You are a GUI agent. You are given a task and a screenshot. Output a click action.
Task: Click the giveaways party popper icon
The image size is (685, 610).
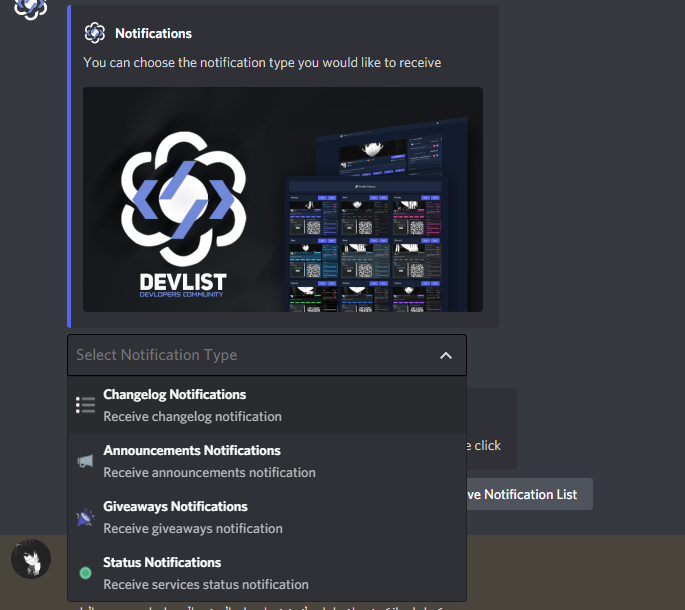pyautogui.click(x=85, y=517)
